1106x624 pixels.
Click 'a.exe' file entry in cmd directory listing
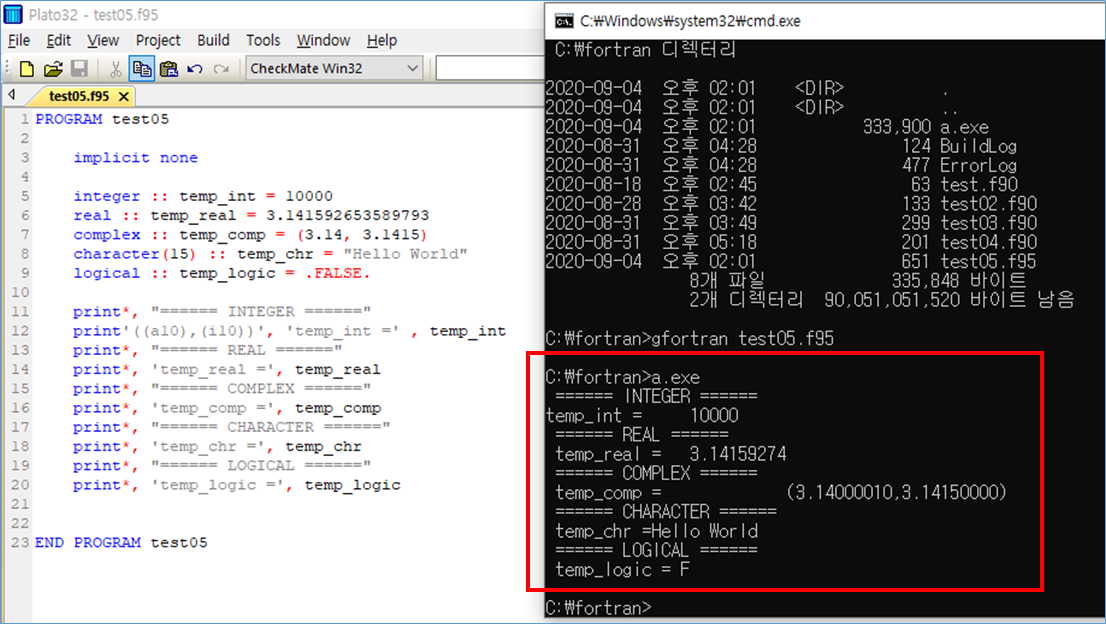point(964,127)
